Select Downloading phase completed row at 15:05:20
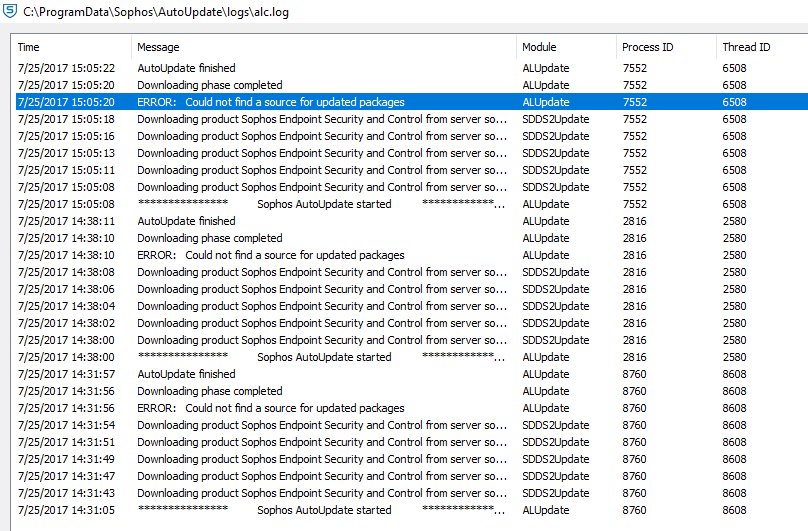 412,85
